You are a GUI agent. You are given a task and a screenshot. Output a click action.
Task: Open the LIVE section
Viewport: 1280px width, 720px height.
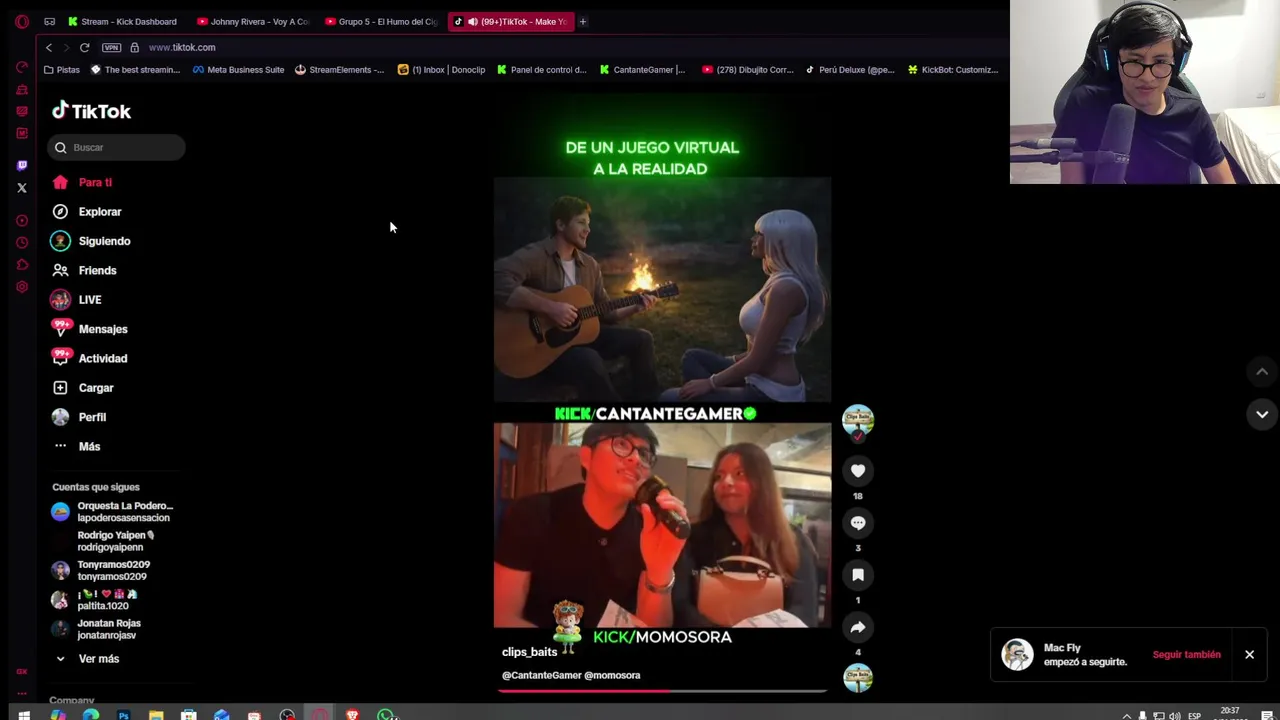(x=76, y=300)
